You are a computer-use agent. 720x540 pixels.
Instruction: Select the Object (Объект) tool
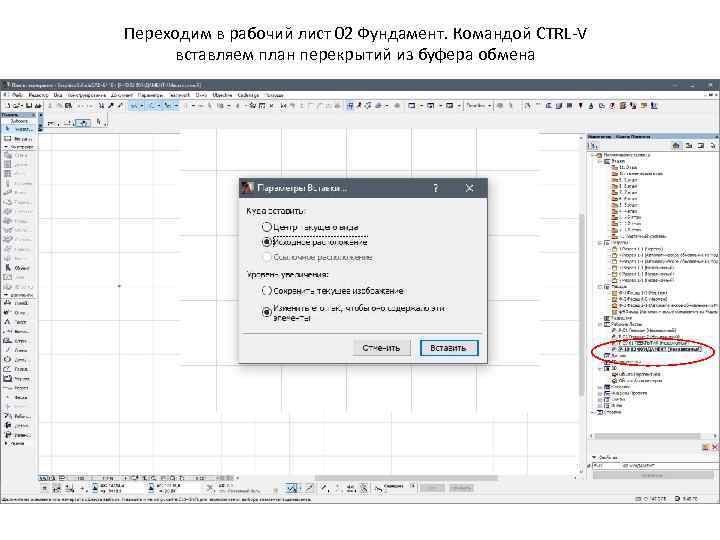[x=18, y=268]
